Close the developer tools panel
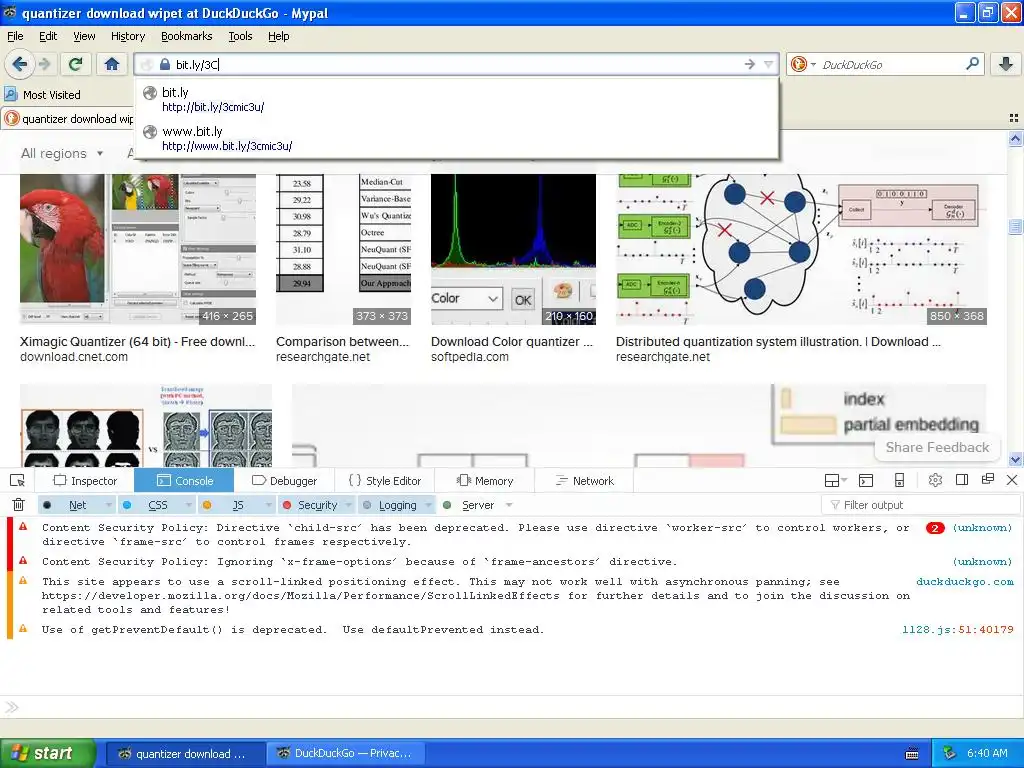 click(1012, 480)
